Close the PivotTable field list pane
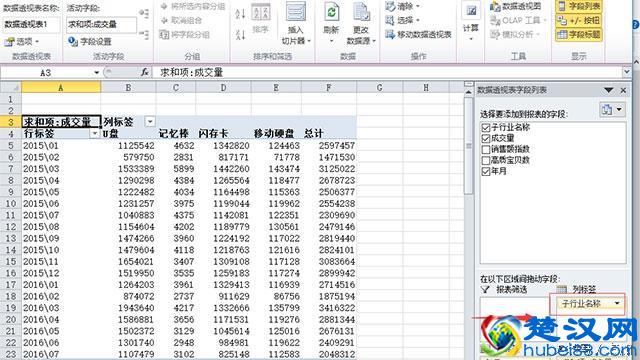 [x=623, y=90]
